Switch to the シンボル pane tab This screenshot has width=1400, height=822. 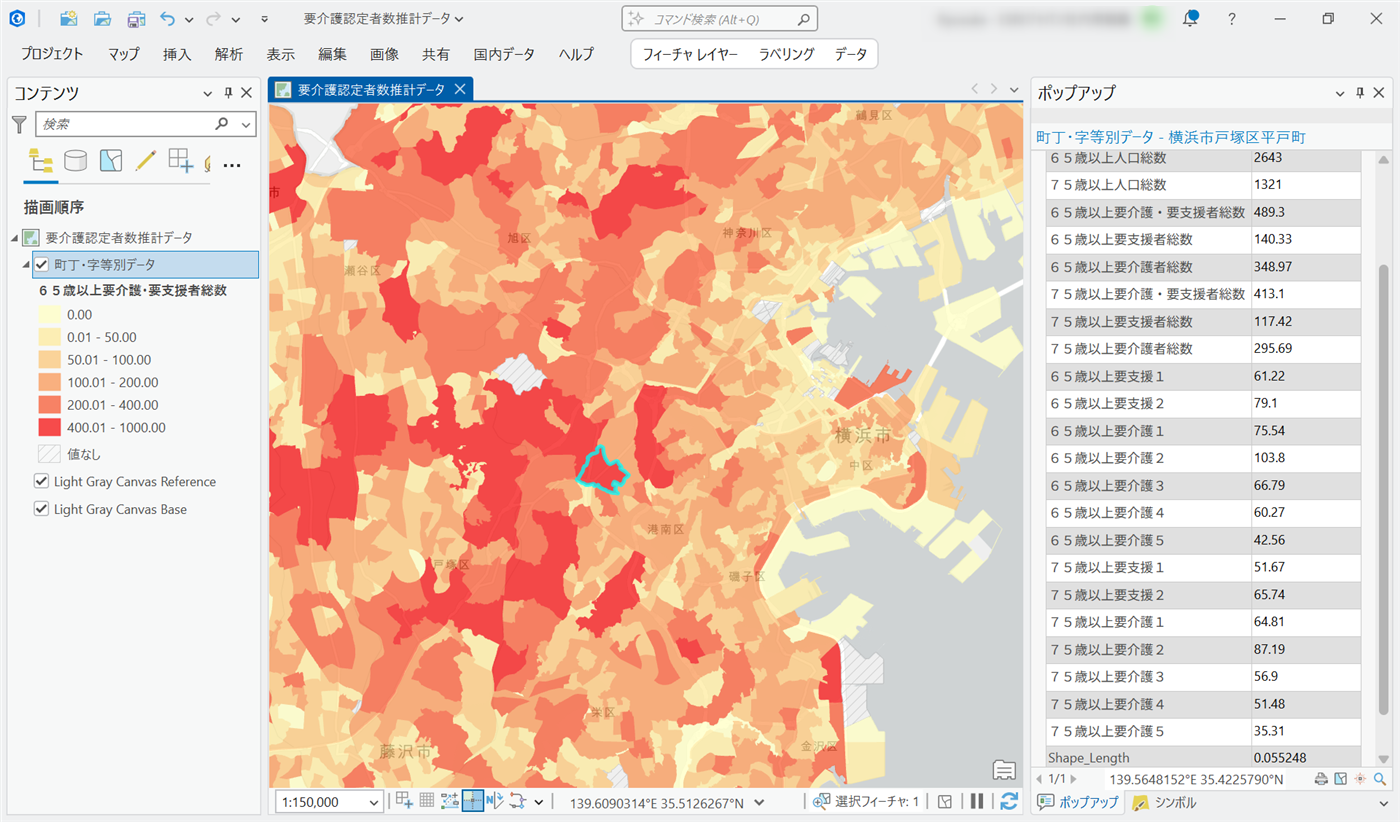[1164, 802]
